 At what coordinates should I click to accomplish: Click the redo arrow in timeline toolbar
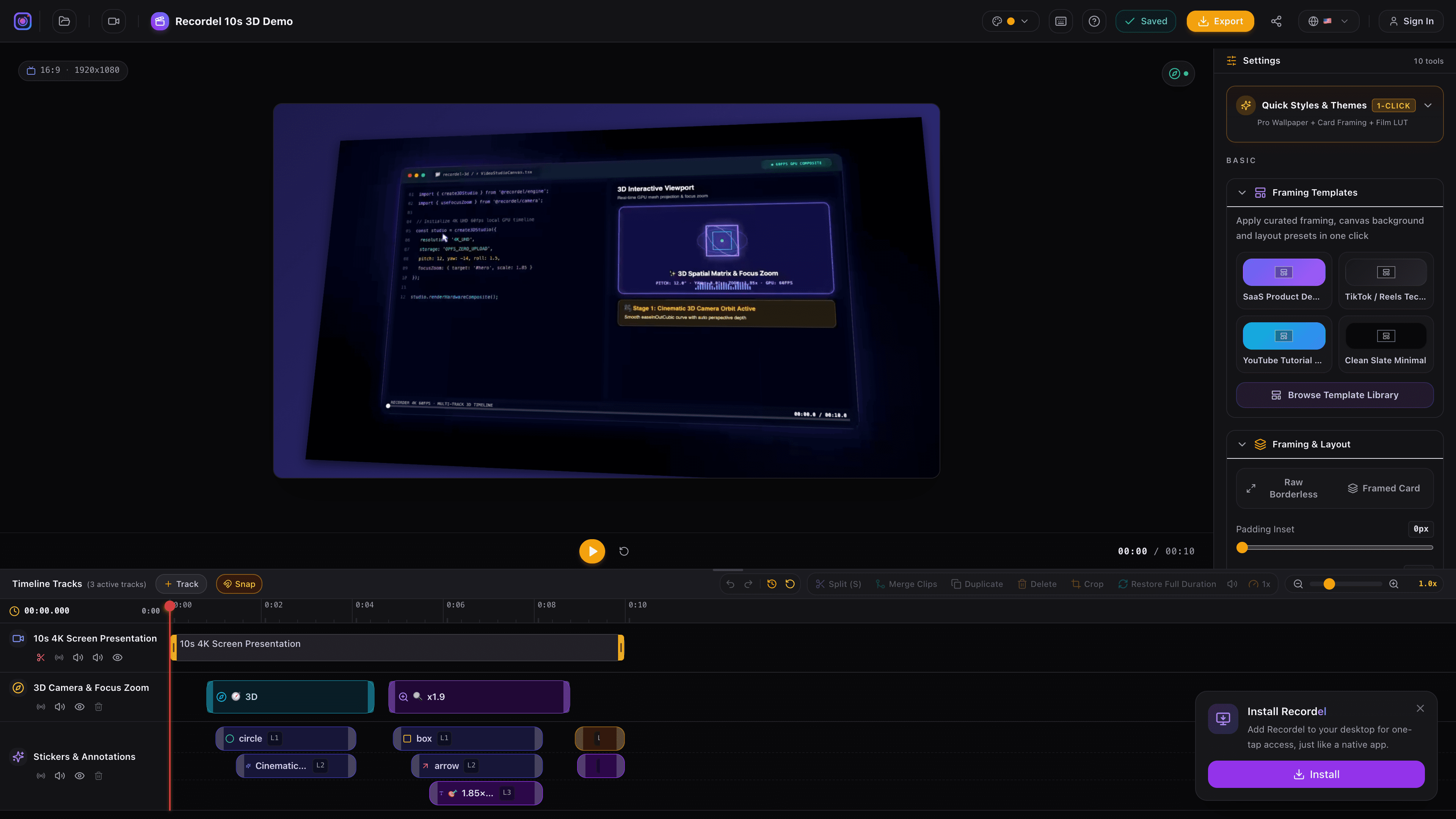point(748,584)
